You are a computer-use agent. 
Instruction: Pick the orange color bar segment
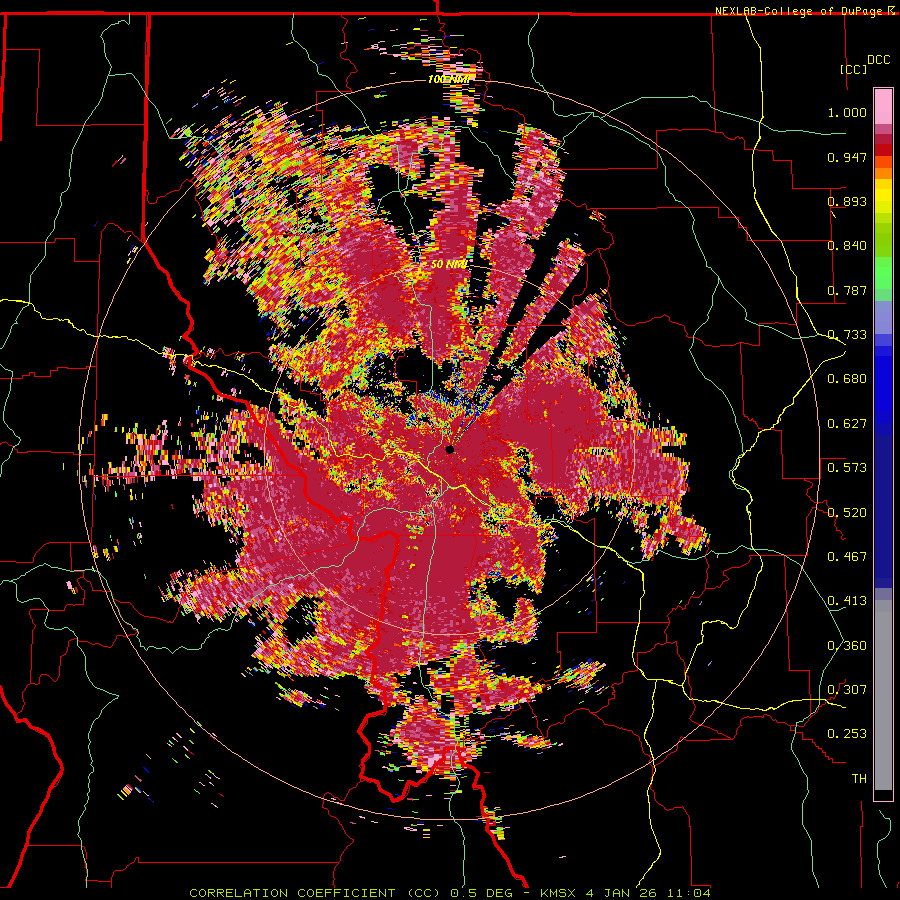pyautogui.click(x=883, y=173)
